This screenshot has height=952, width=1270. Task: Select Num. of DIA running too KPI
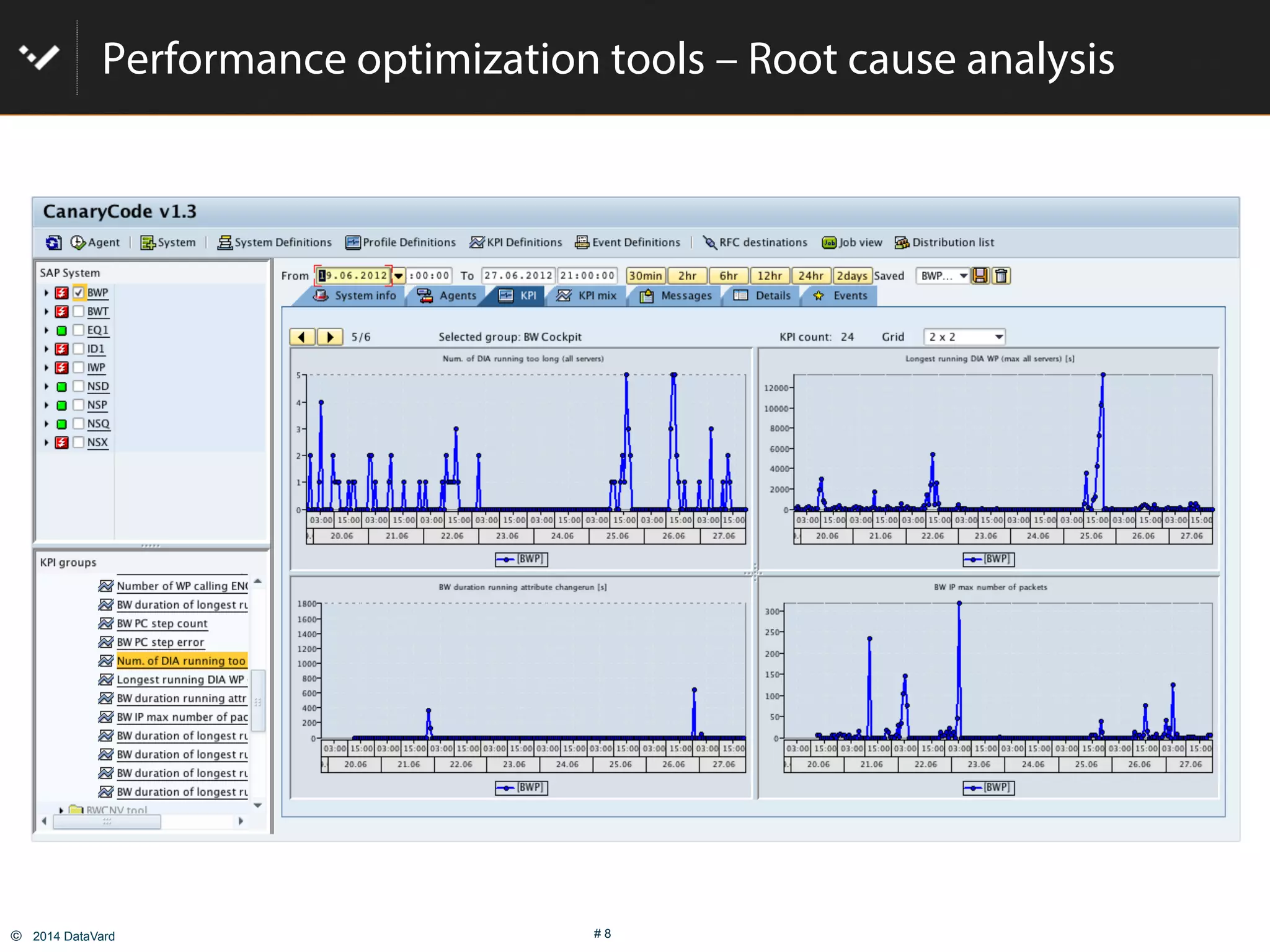click(181, 661)
